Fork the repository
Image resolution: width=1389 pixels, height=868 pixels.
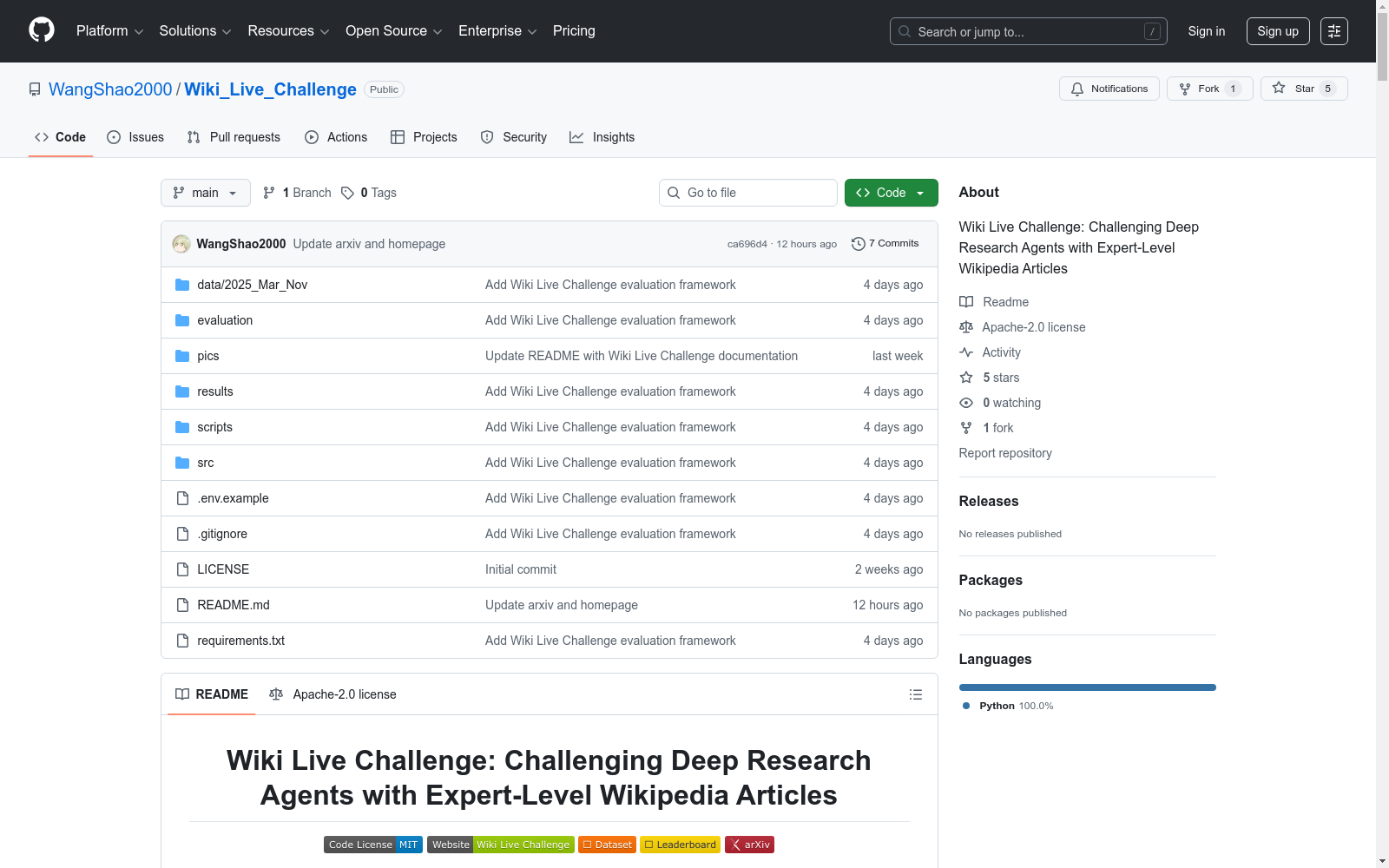[1209, 89]
